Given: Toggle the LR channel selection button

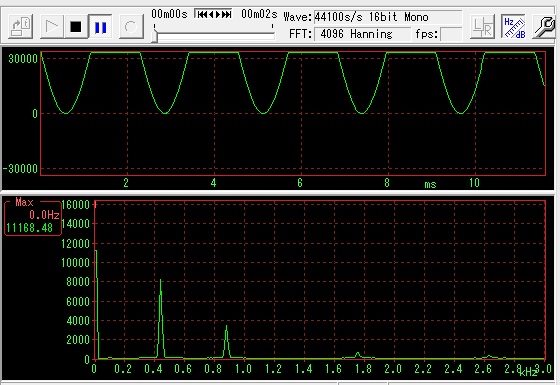Looking at the screenshot, I should point(482,26).
